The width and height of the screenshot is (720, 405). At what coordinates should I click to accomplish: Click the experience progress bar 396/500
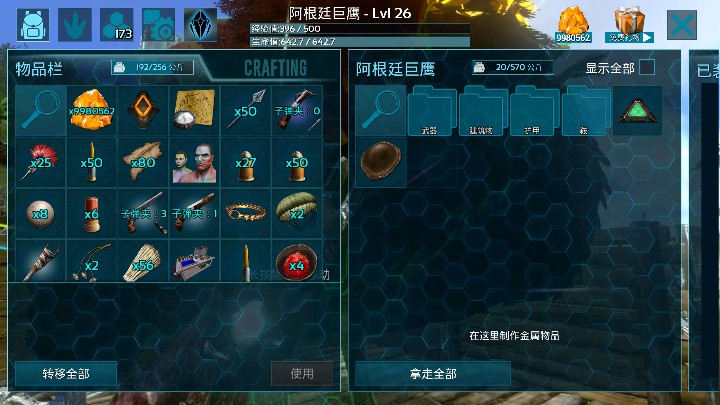pyautogui.click(x=360, y=29)
